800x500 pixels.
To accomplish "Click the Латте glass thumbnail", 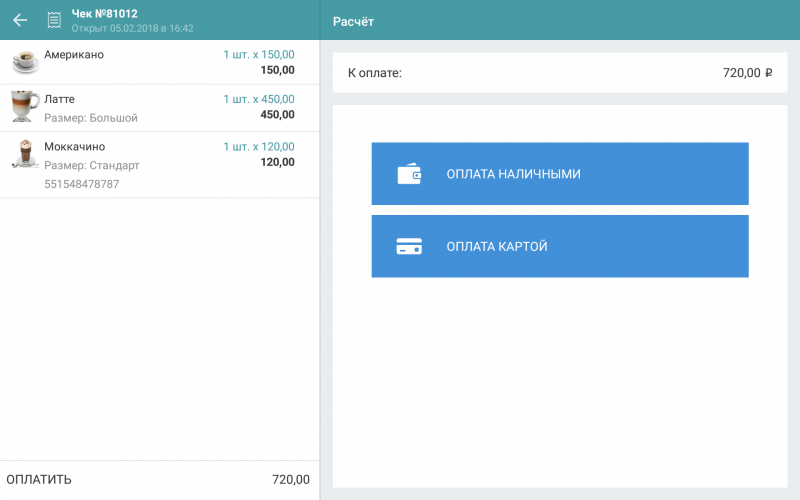I will 25,106.
